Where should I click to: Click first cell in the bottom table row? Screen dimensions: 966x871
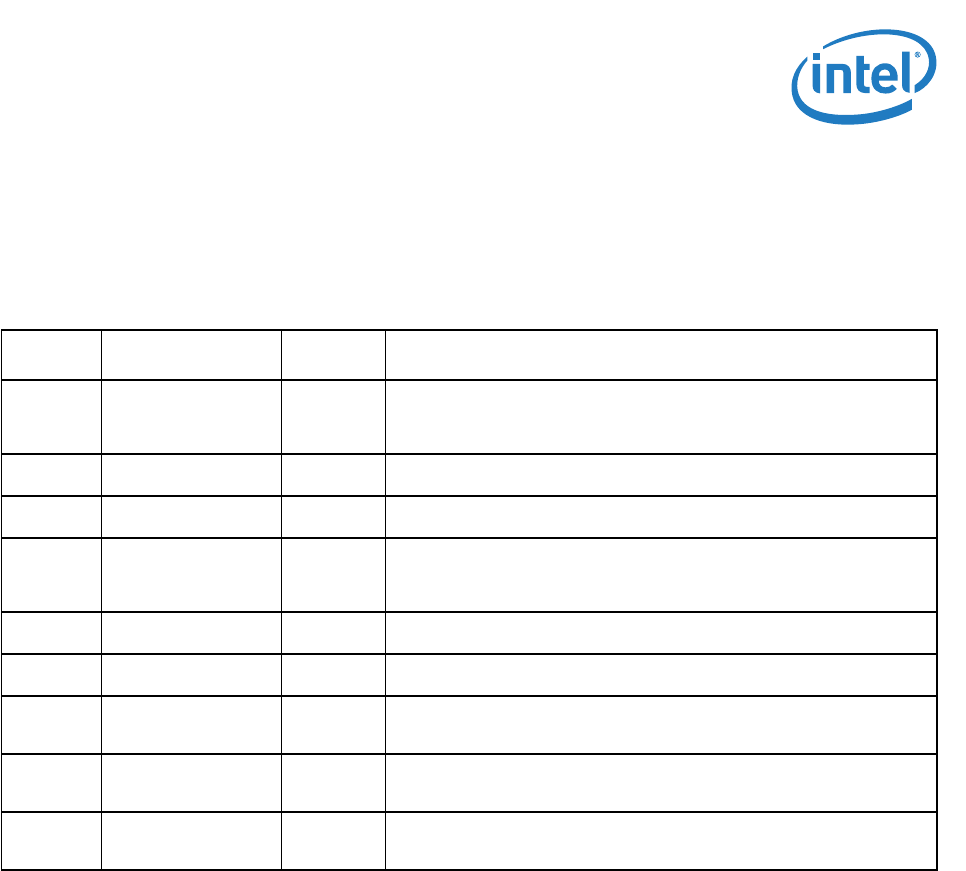[51, 840]
